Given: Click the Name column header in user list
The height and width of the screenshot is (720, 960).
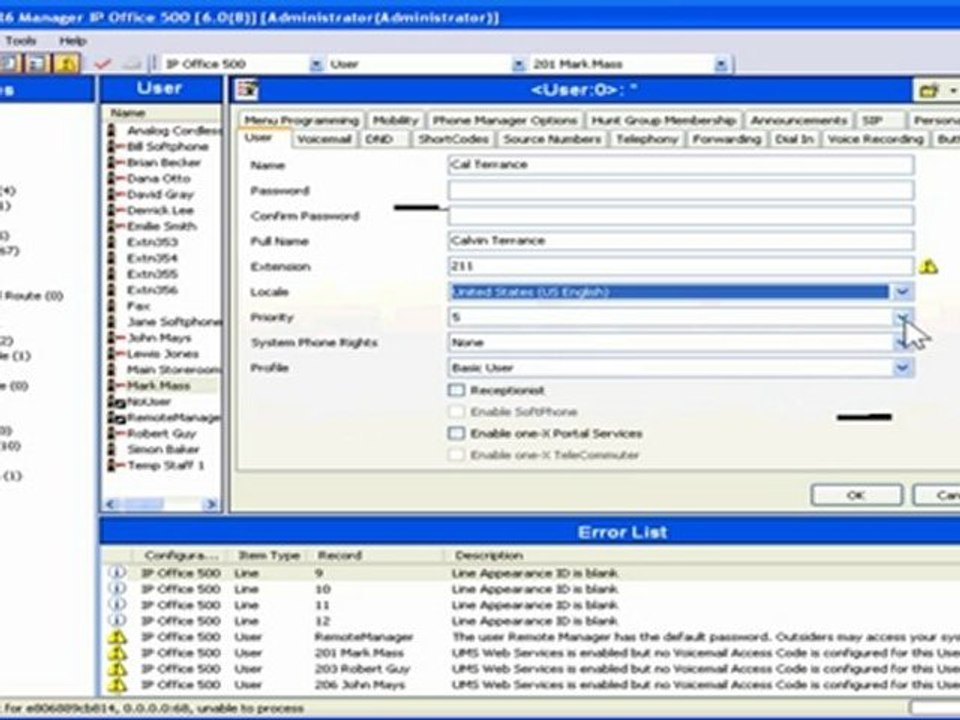Looking at the screenshot, I should [x=162, y=113].
